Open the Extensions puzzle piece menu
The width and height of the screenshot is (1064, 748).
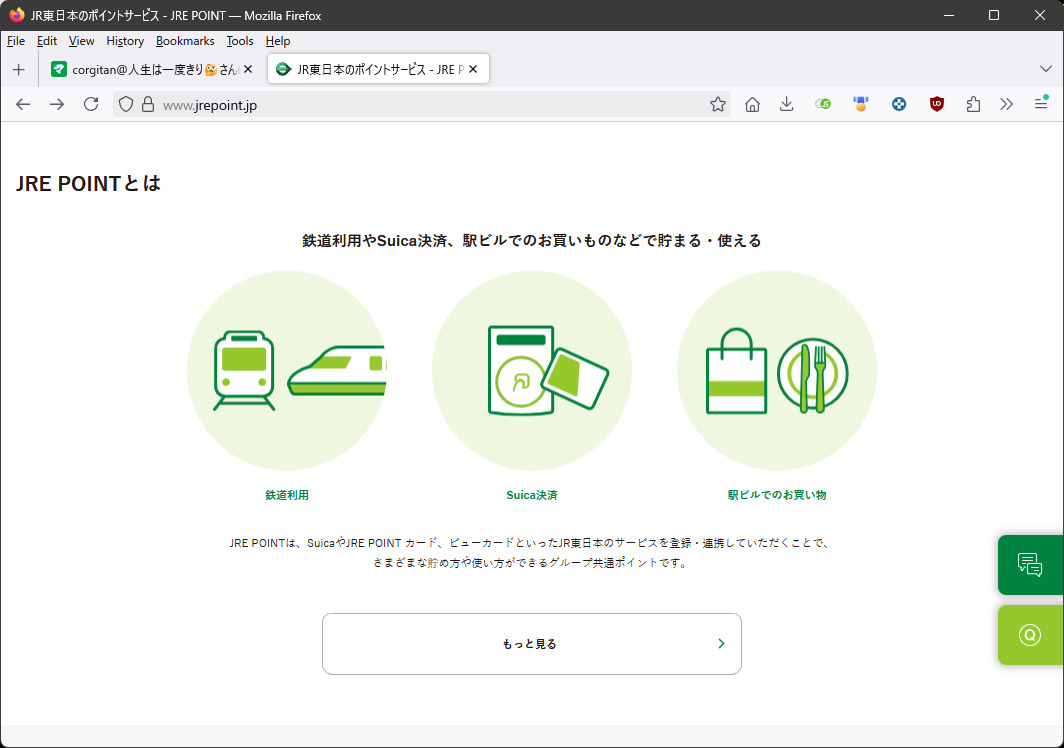[x=973, y=104]
